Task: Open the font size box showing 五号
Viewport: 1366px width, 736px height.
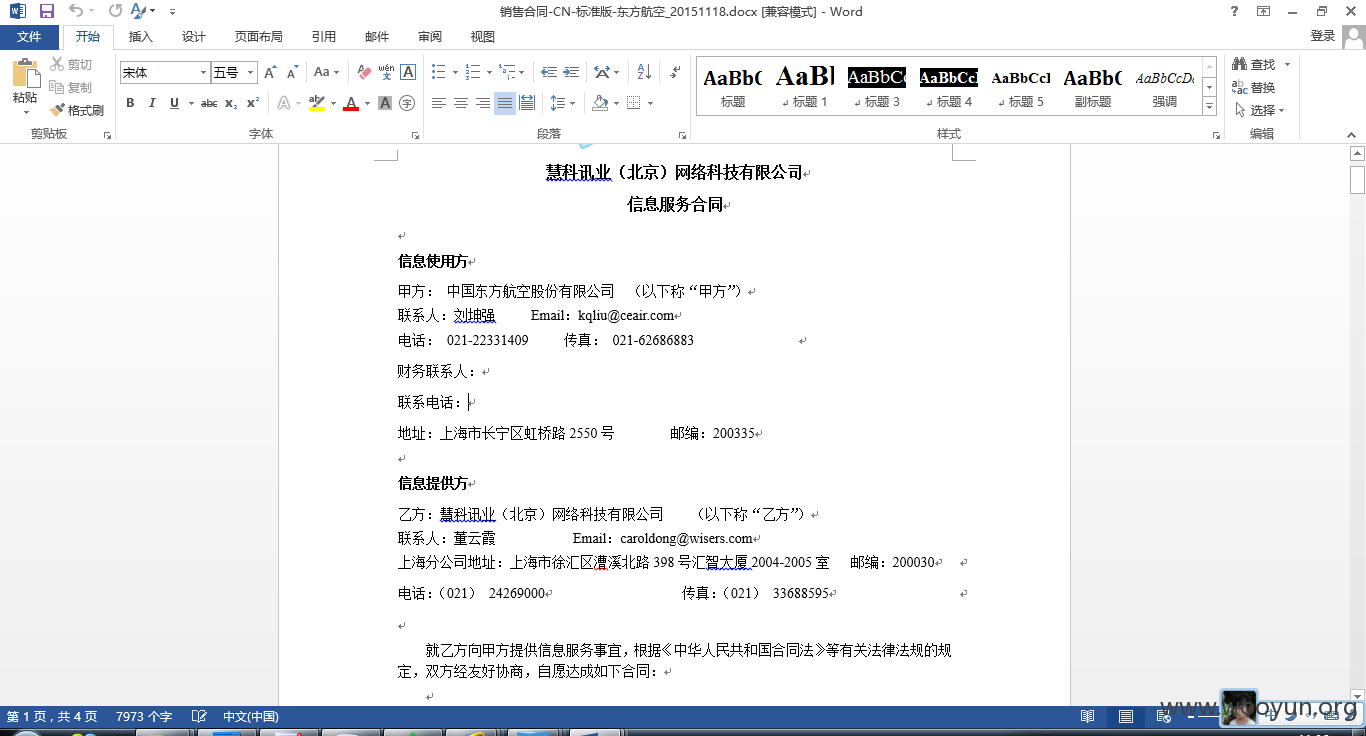Action: 234,72
